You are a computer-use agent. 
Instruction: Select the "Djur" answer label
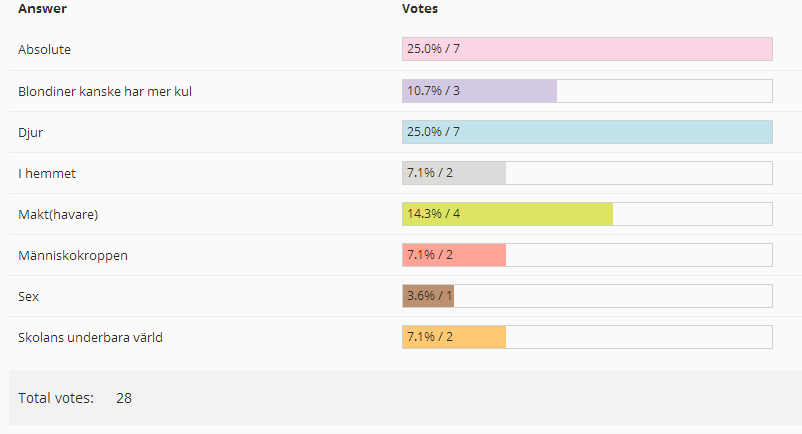coord(31,132)
